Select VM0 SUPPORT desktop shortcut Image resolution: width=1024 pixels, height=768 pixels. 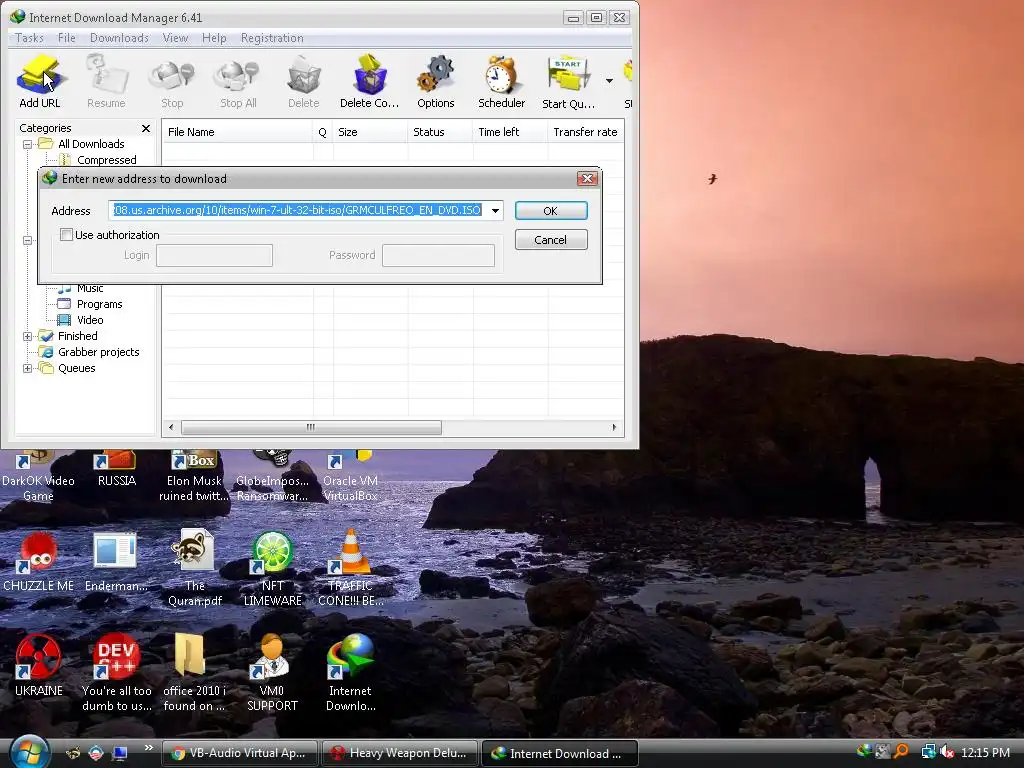pyautogui.click(x=272, y=673)
